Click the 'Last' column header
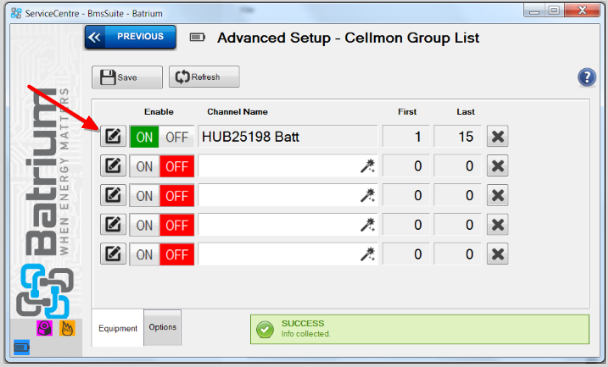 point(466,112)
